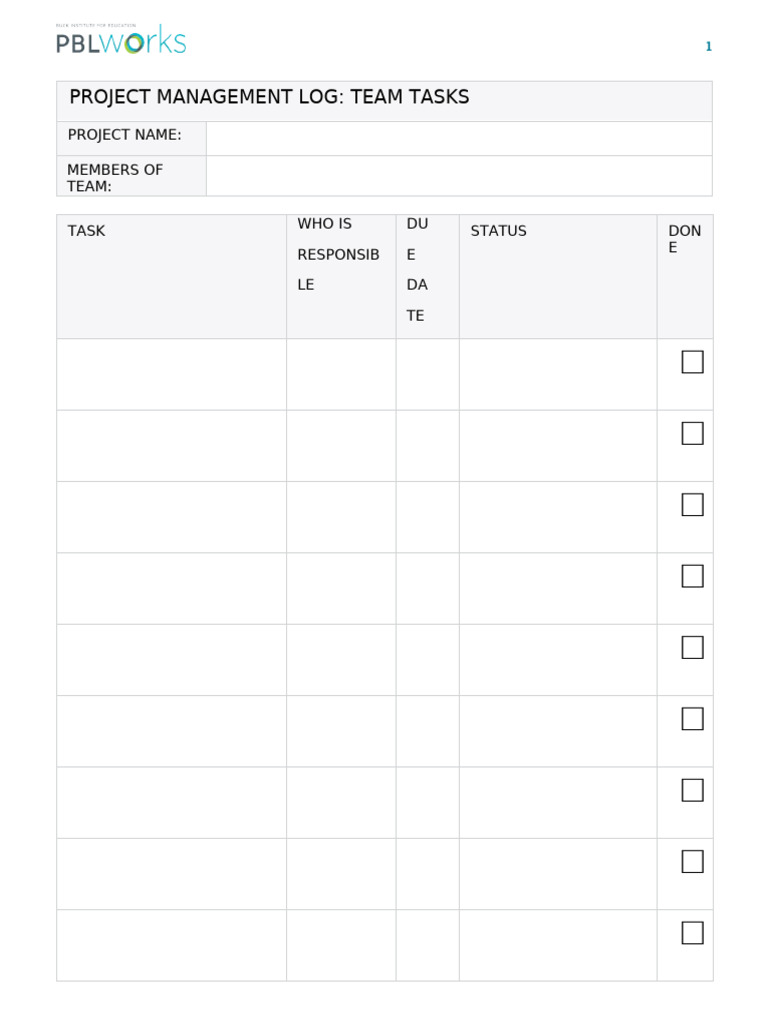The width and height of the screenshot is (768, 1024).
Task: Click the STATUS column header
Action: tap(498, 231)
